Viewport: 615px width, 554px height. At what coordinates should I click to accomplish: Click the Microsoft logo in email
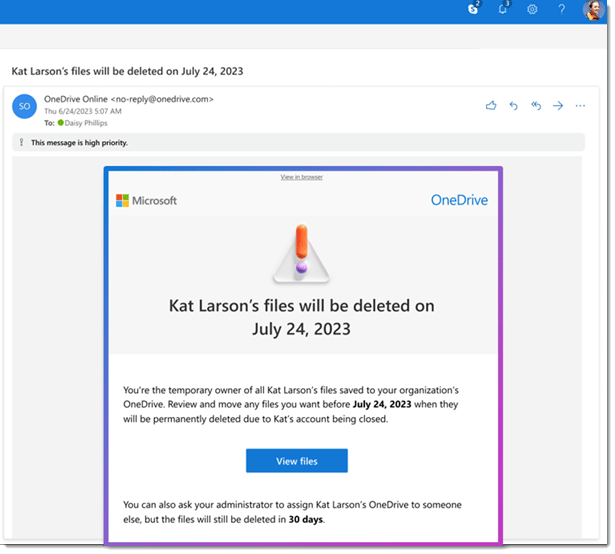coord(146,200)
